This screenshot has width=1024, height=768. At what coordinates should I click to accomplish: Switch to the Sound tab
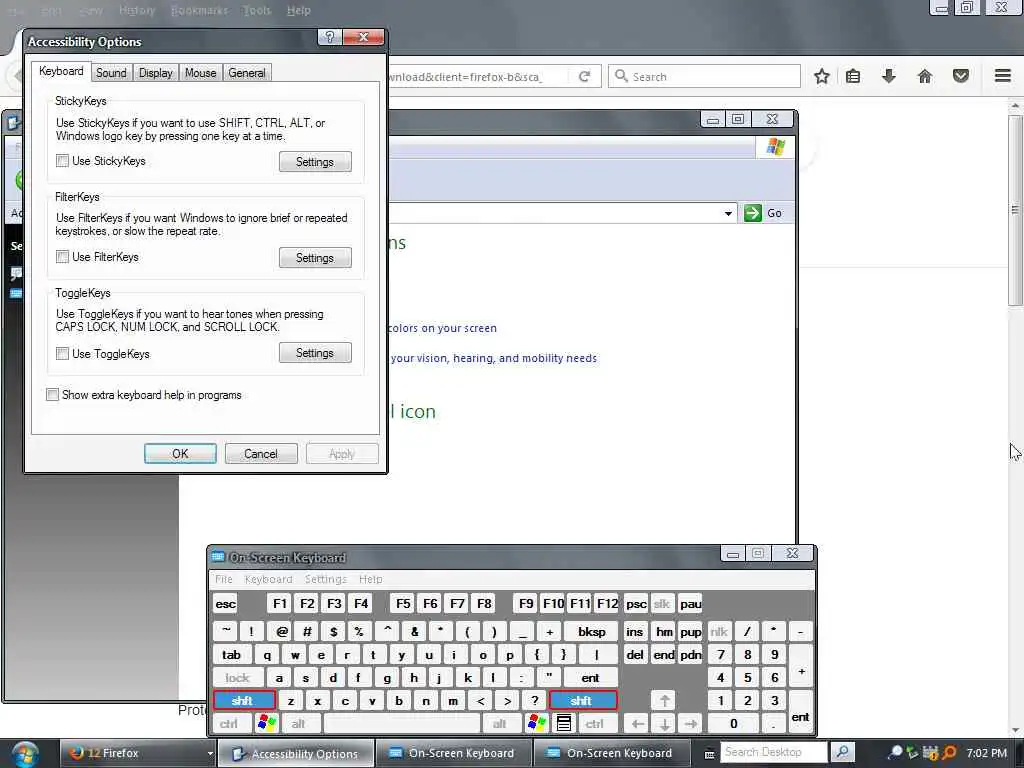click(111, 72)
